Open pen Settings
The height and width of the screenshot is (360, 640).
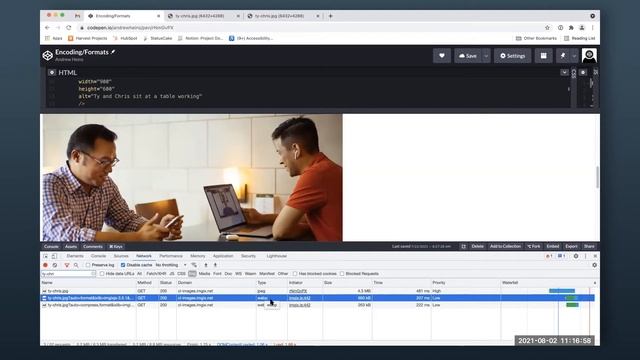(513, 56)
